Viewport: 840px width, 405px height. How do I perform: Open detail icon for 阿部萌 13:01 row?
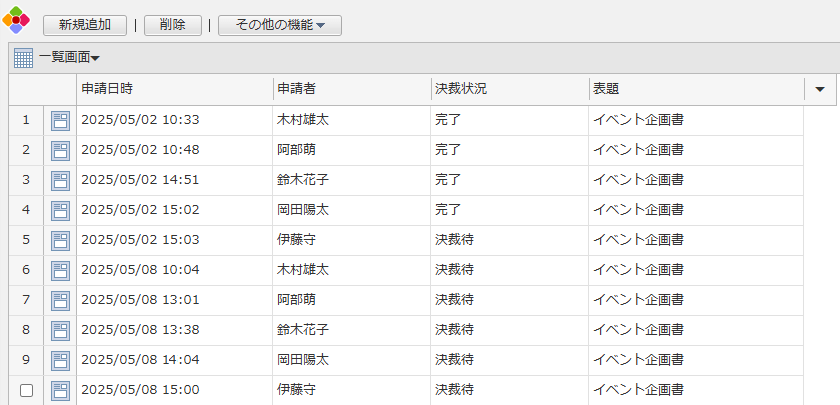(60, 301)
